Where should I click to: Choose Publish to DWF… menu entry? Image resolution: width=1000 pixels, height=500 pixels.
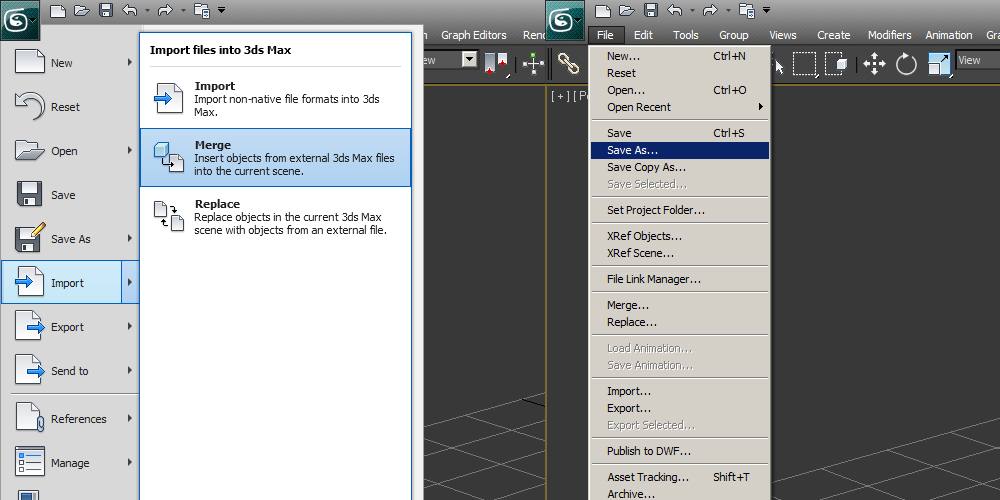tap(680, 451)
